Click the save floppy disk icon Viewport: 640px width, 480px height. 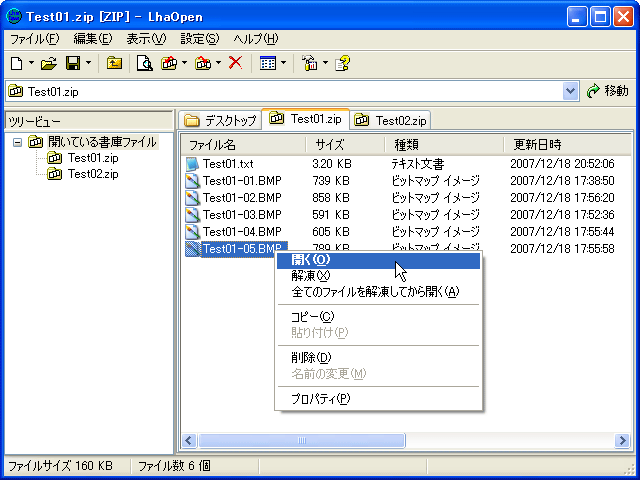tap(73, 63)
